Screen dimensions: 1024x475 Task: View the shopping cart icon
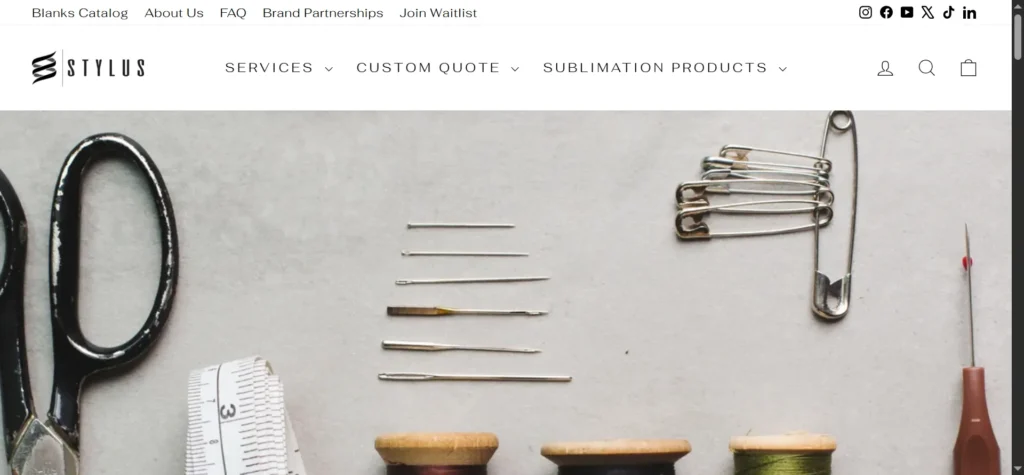pyautogui.click(x=968, y=68)
